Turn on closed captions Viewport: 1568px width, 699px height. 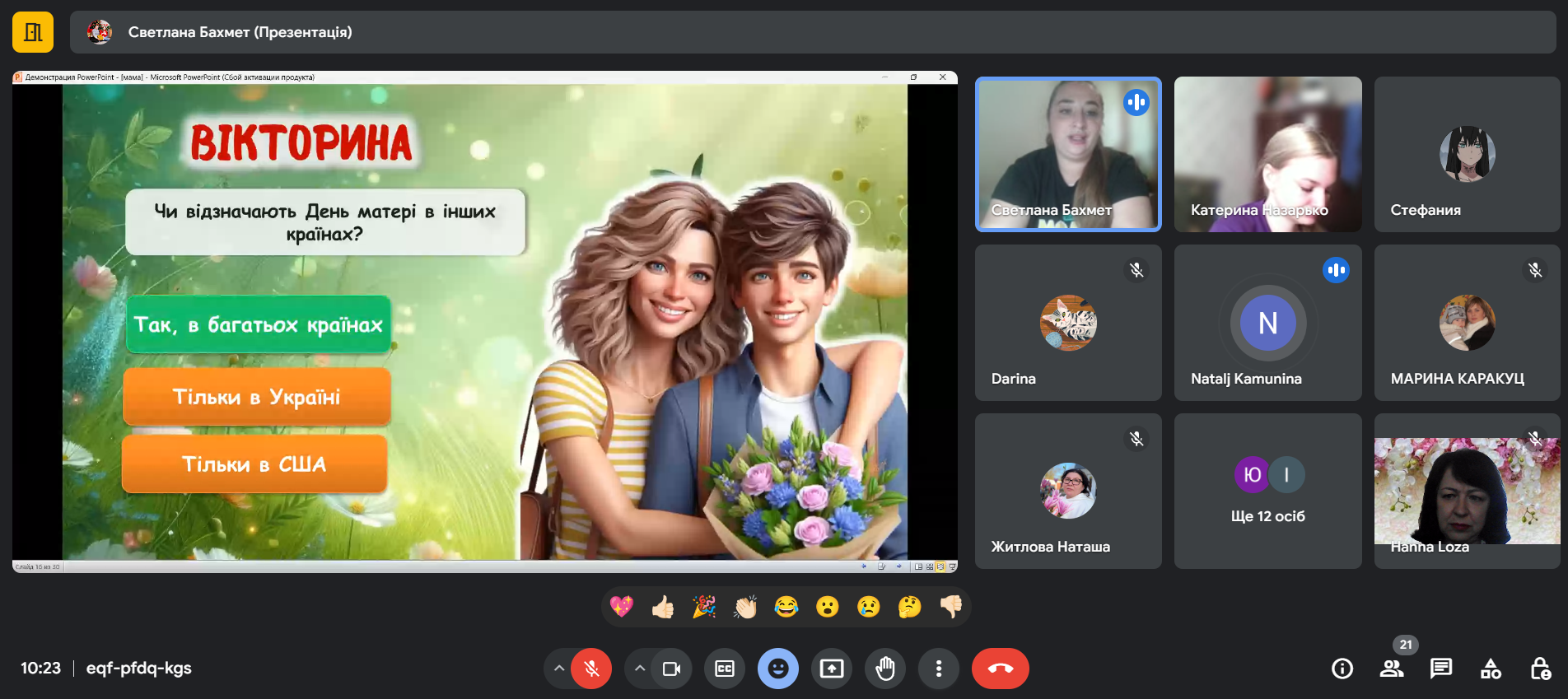coord(725,669)
